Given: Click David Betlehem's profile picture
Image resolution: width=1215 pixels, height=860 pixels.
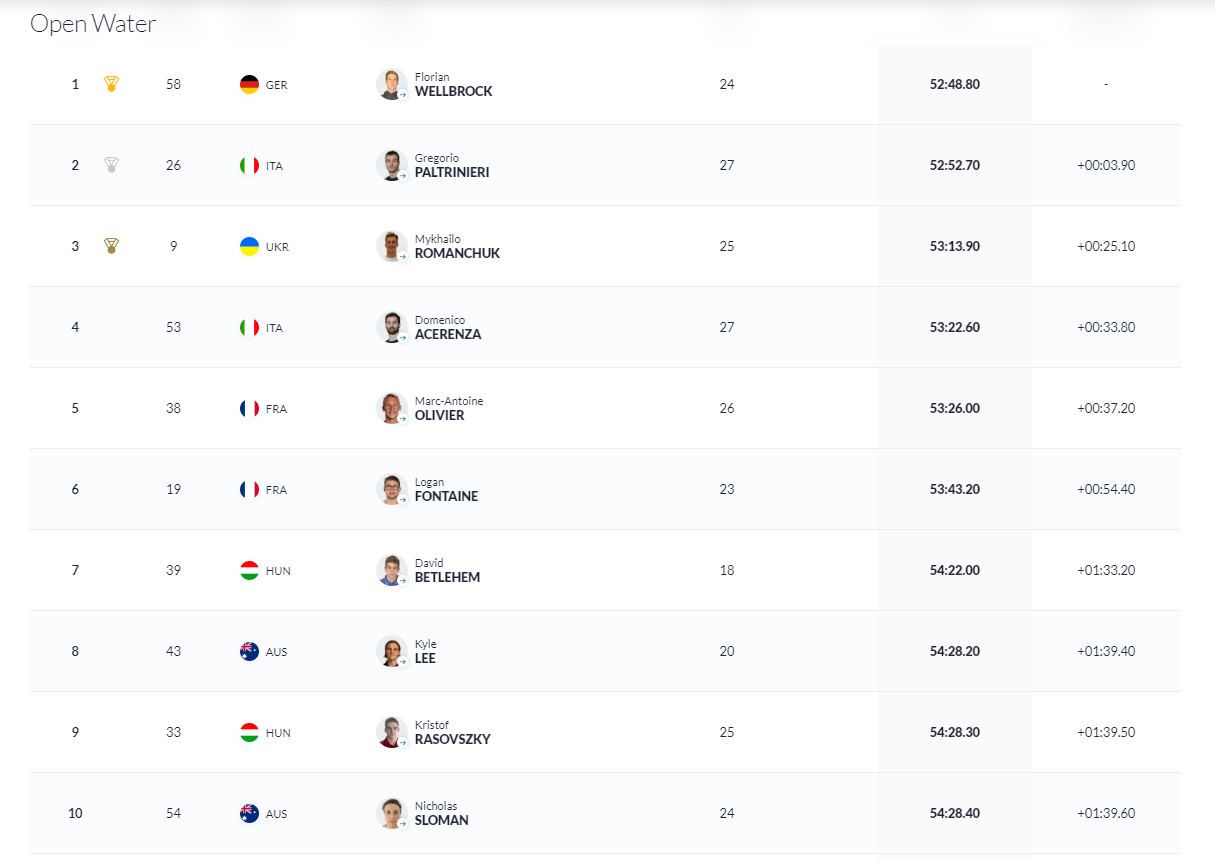Looking at the screenshot, I should 391,570.
